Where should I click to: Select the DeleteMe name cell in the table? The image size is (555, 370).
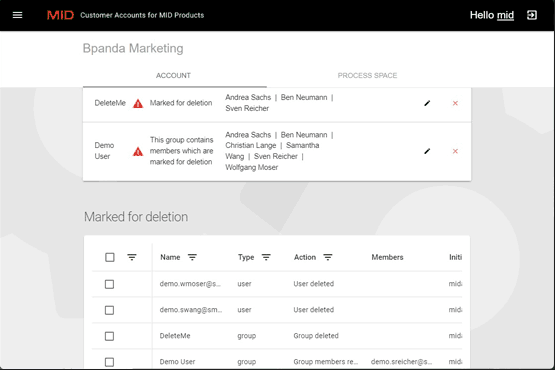175,336
